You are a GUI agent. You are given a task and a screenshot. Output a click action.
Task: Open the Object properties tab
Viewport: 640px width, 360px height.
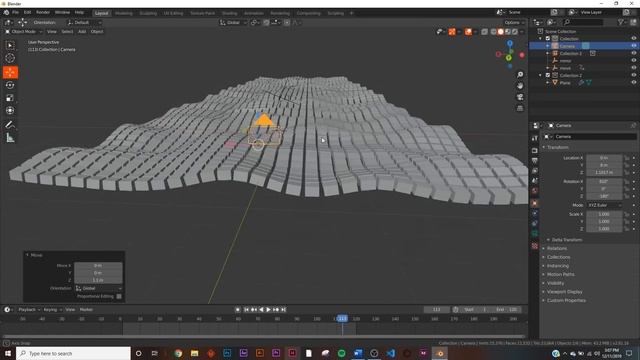tap(535, 203)
